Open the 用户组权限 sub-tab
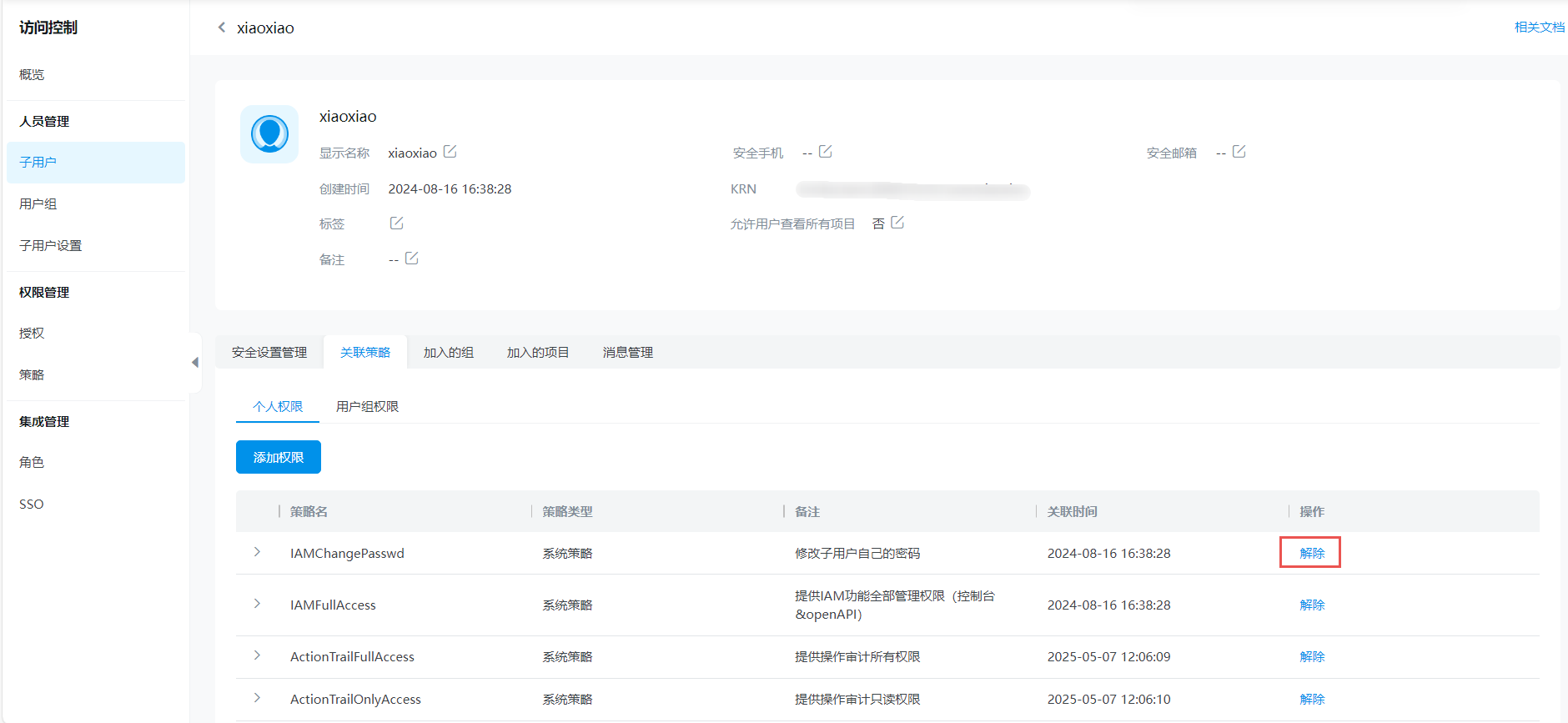Viewport: 1568px width, 723px height. 367,407
